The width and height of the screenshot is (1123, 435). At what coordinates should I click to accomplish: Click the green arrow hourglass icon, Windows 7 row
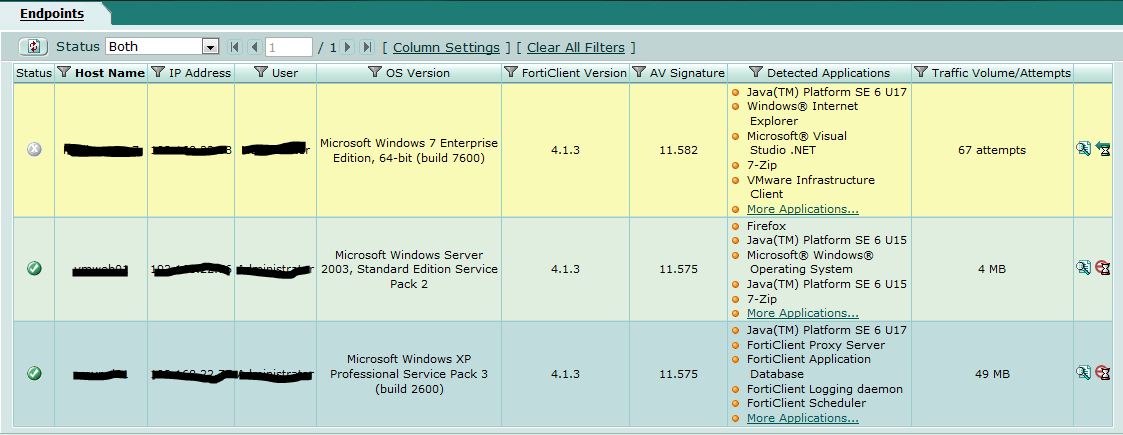(x=1103, y=149)
